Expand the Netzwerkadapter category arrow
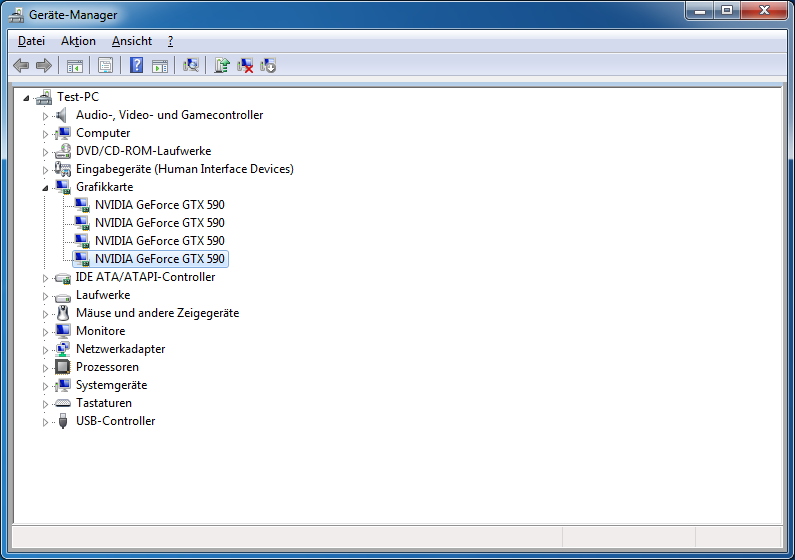The height and width of the screenshot is (560, 795). [x=45, y=350]
